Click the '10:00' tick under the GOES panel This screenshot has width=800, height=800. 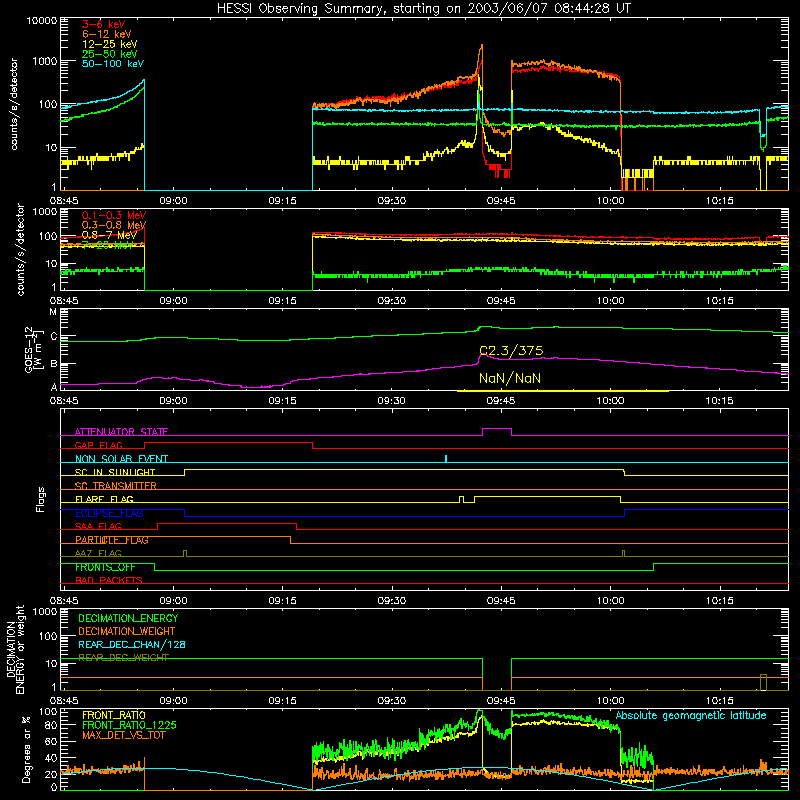coord(610,401)
